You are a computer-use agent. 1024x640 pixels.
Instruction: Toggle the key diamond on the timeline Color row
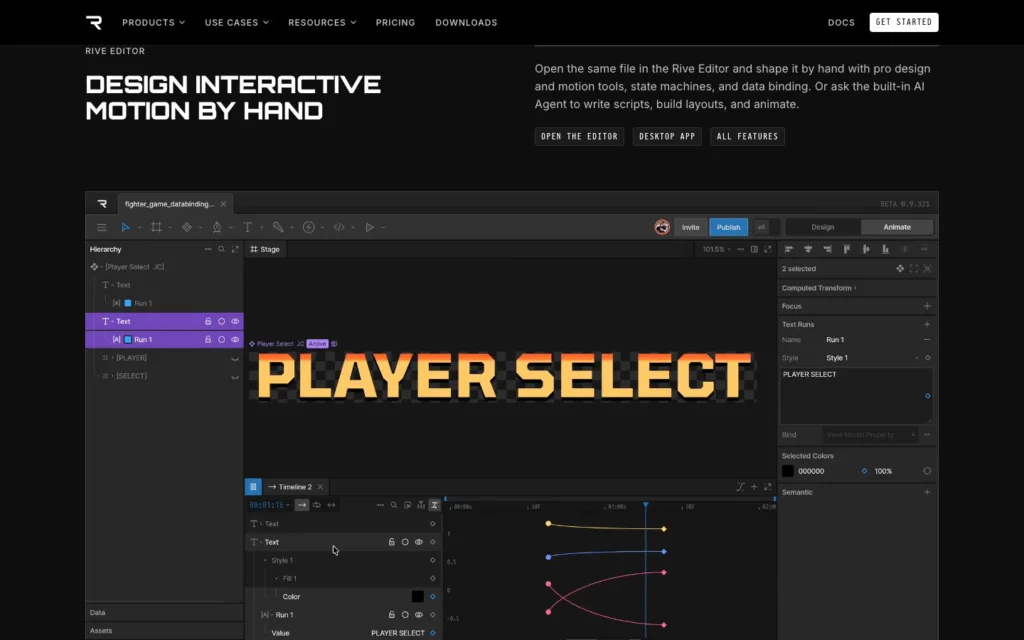pyautogui.click(x=432, y=597)
